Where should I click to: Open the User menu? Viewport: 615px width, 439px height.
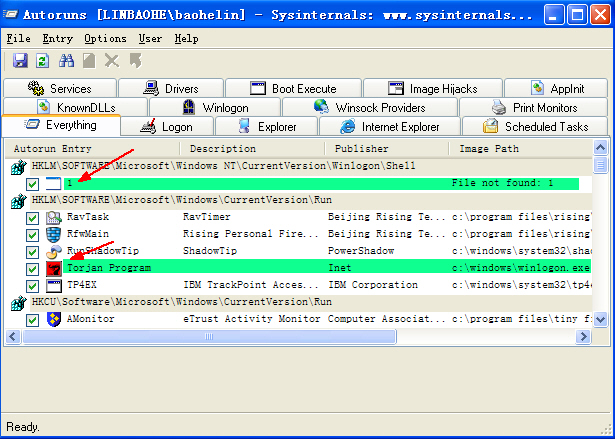click(x=150, y=38)
